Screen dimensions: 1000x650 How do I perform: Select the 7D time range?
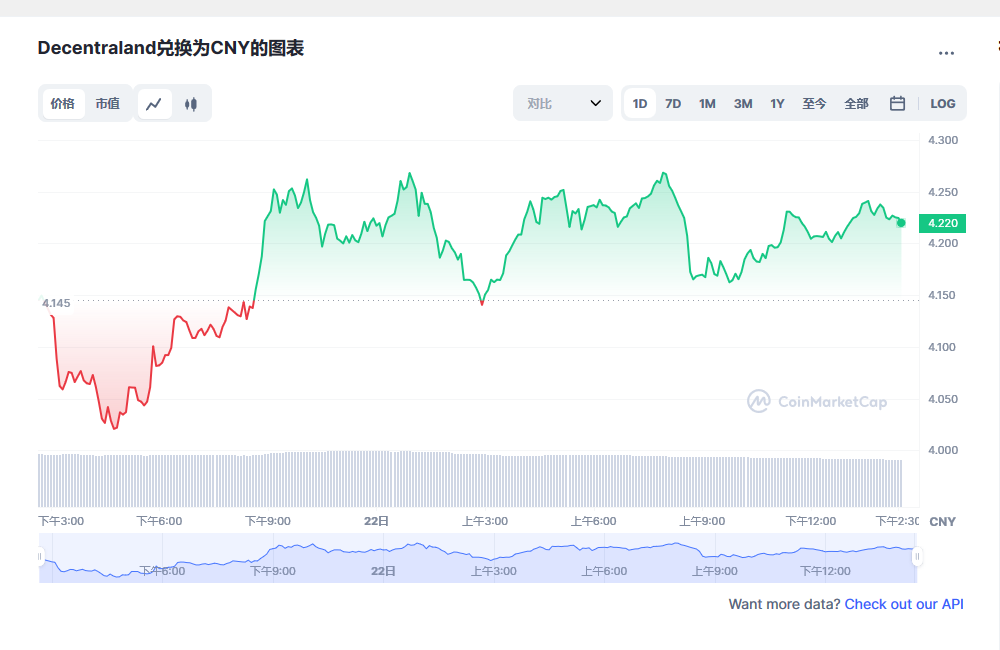(x=673, y=104)
